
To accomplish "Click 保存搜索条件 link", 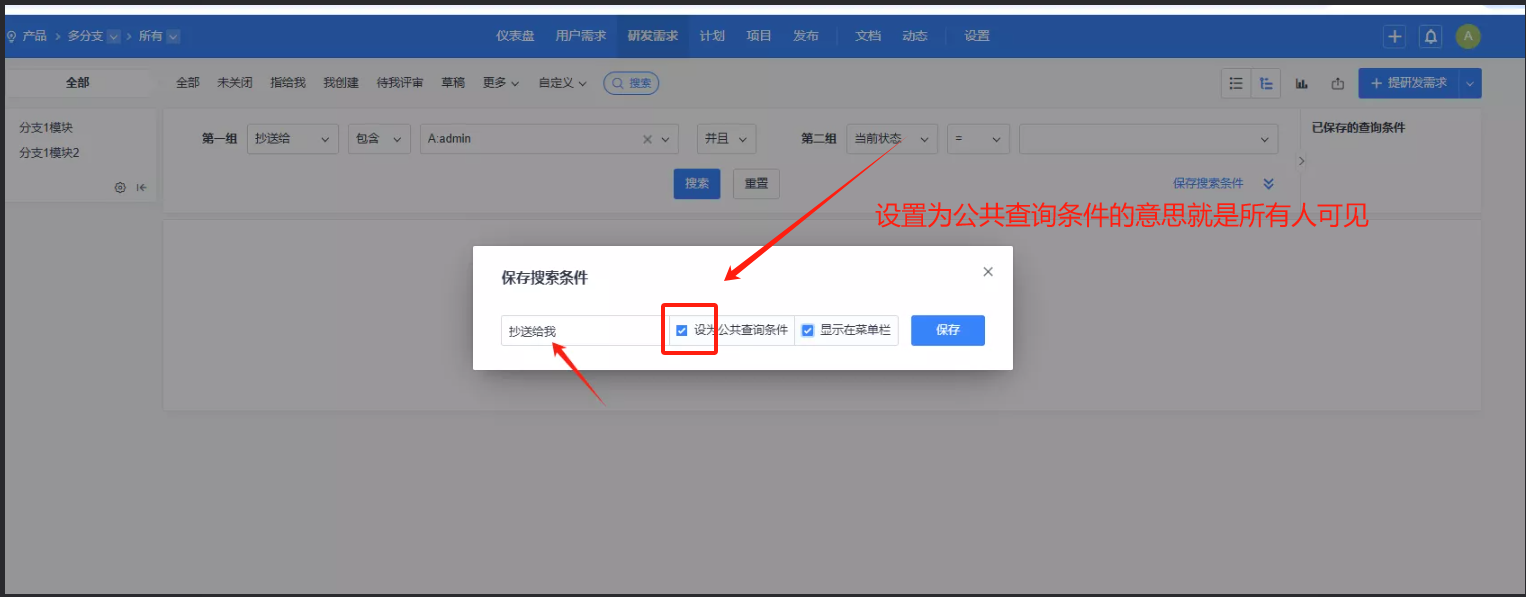I will click(x=1208, y=183).
